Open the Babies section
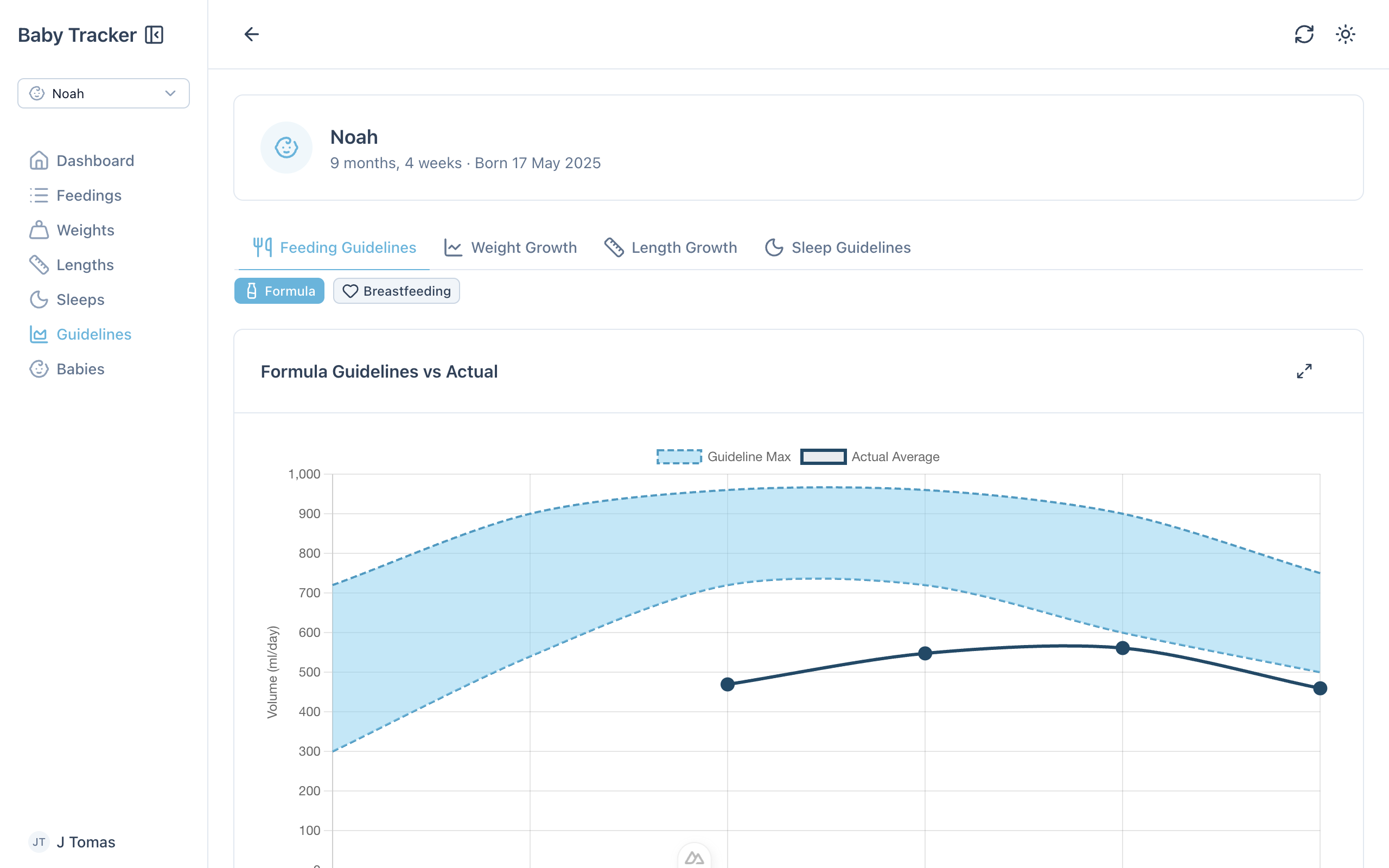Screen dimensions: 1389x868 (80, 368)
